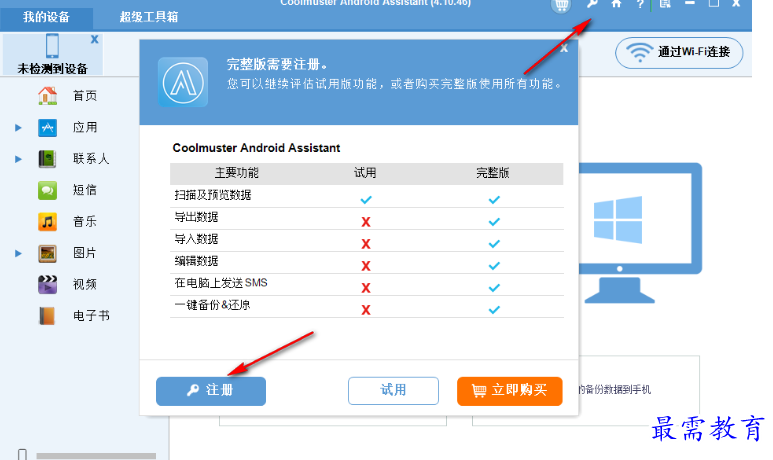Click the 导出数据 row label
Image resolution: width=773 pixels, height=460 pixels.
click(196, 217)
